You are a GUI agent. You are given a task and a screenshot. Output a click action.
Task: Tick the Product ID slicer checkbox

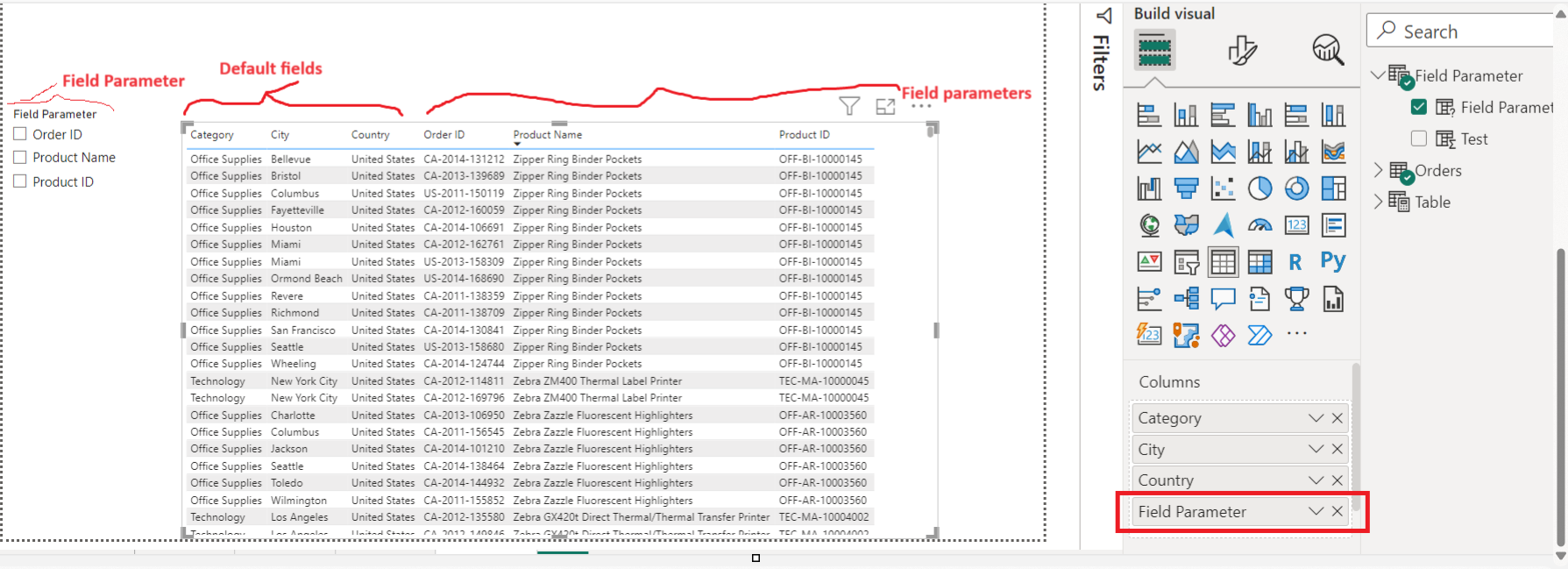click(20, 181)
